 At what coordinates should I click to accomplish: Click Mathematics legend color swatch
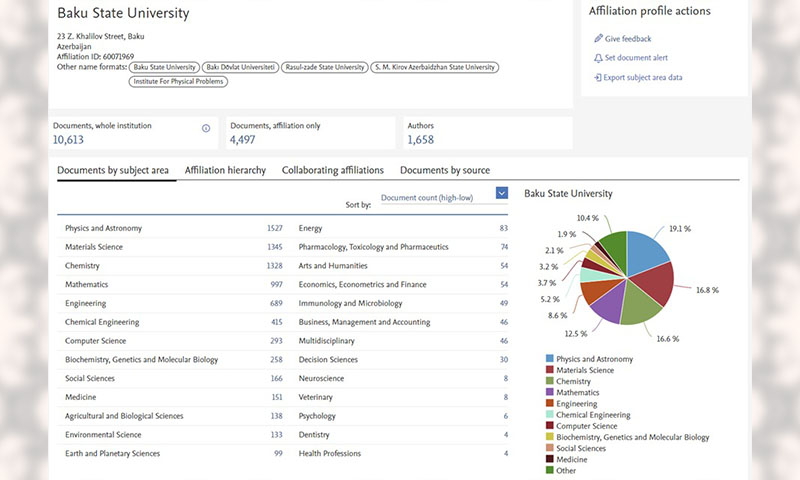click(549, 392)
